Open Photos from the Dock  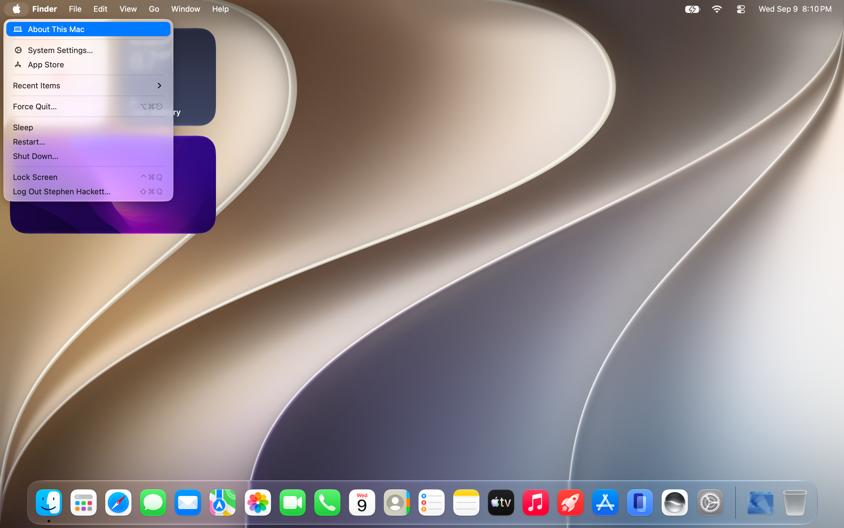click(257, 503)
